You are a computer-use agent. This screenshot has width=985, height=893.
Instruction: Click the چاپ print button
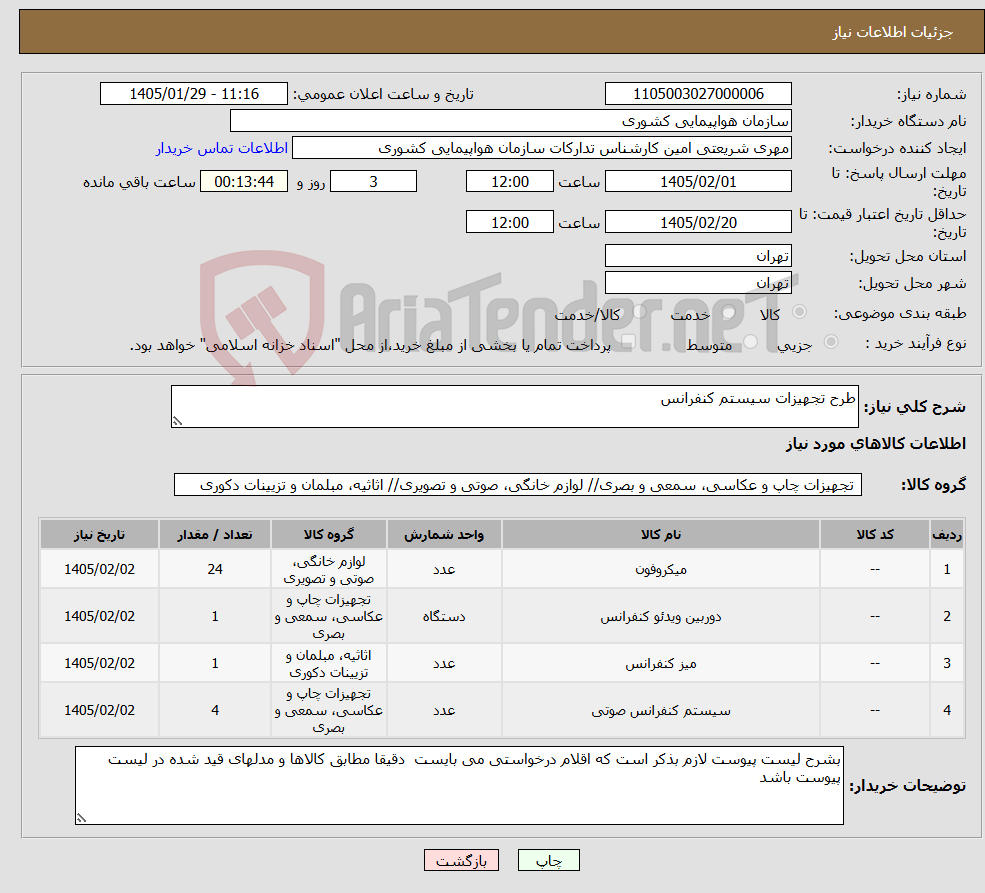[x=548, y=860]
